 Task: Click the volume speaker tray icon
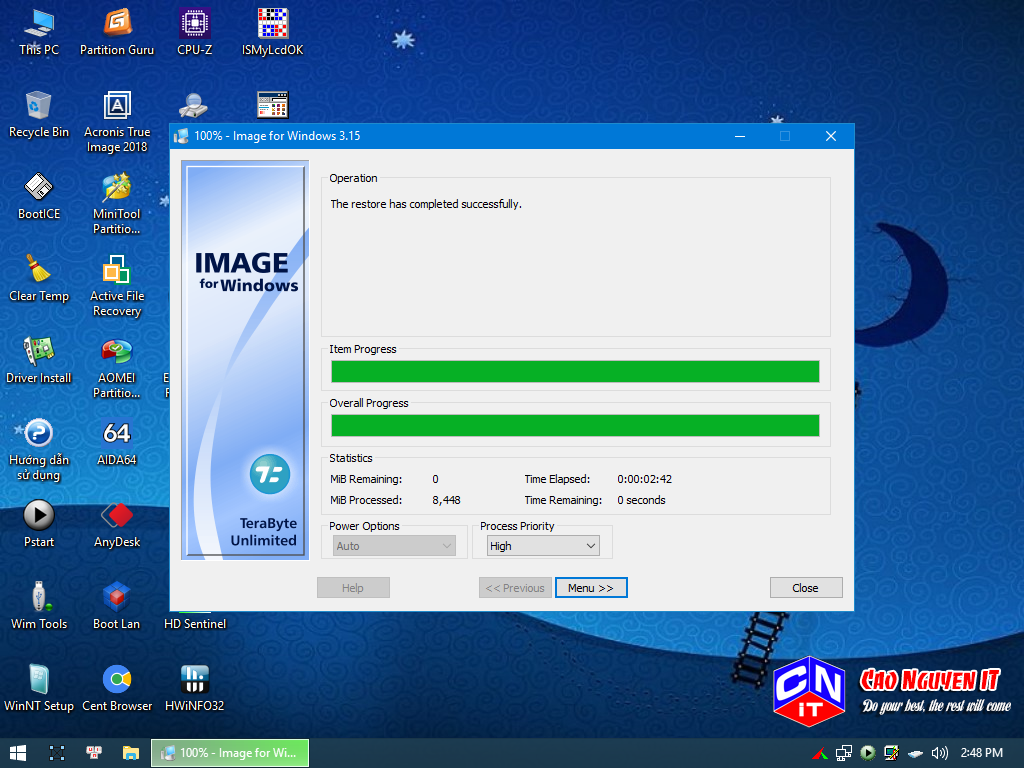tap(939, 753)
